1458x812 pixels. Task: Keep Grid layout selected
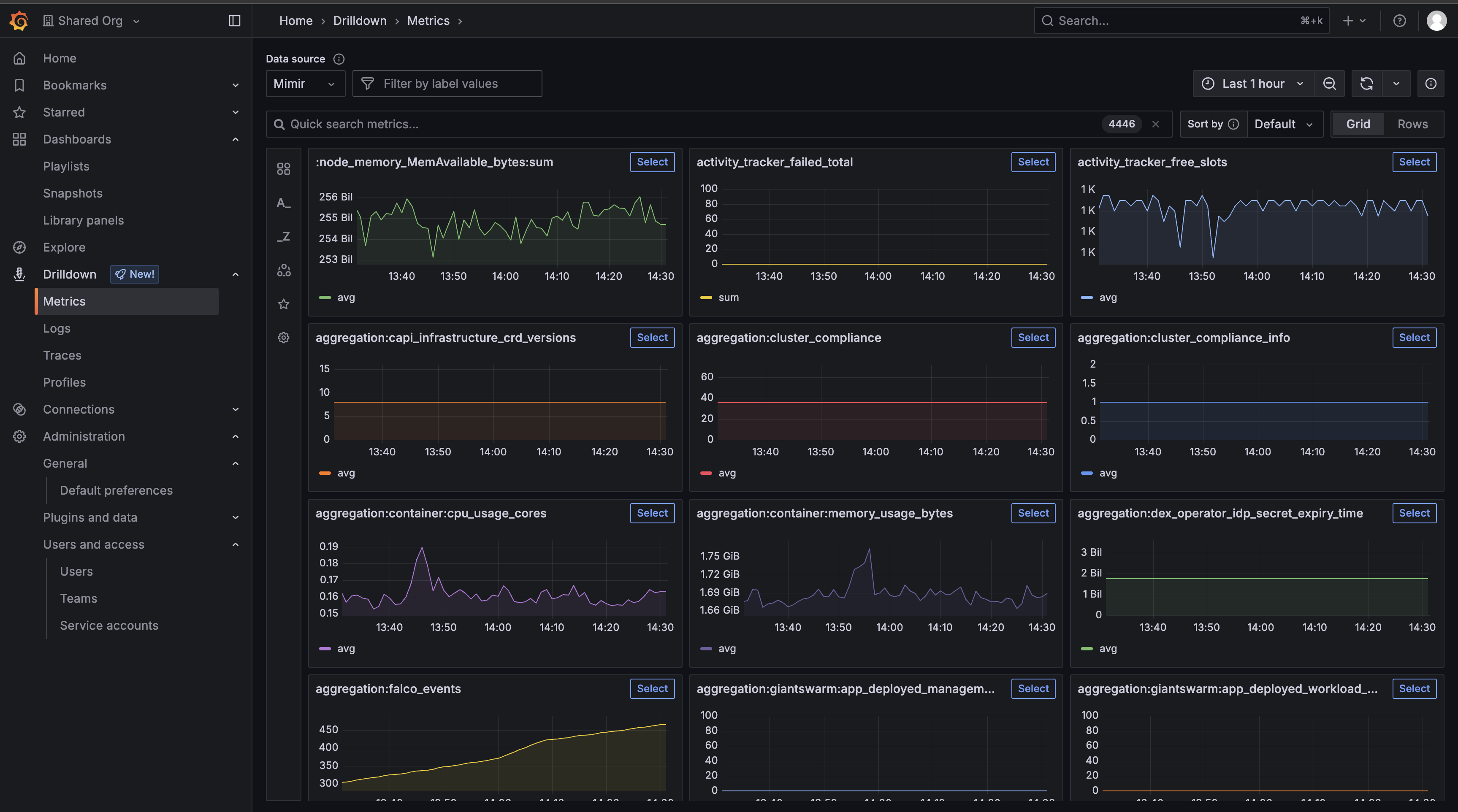[x=1357, y=123]
